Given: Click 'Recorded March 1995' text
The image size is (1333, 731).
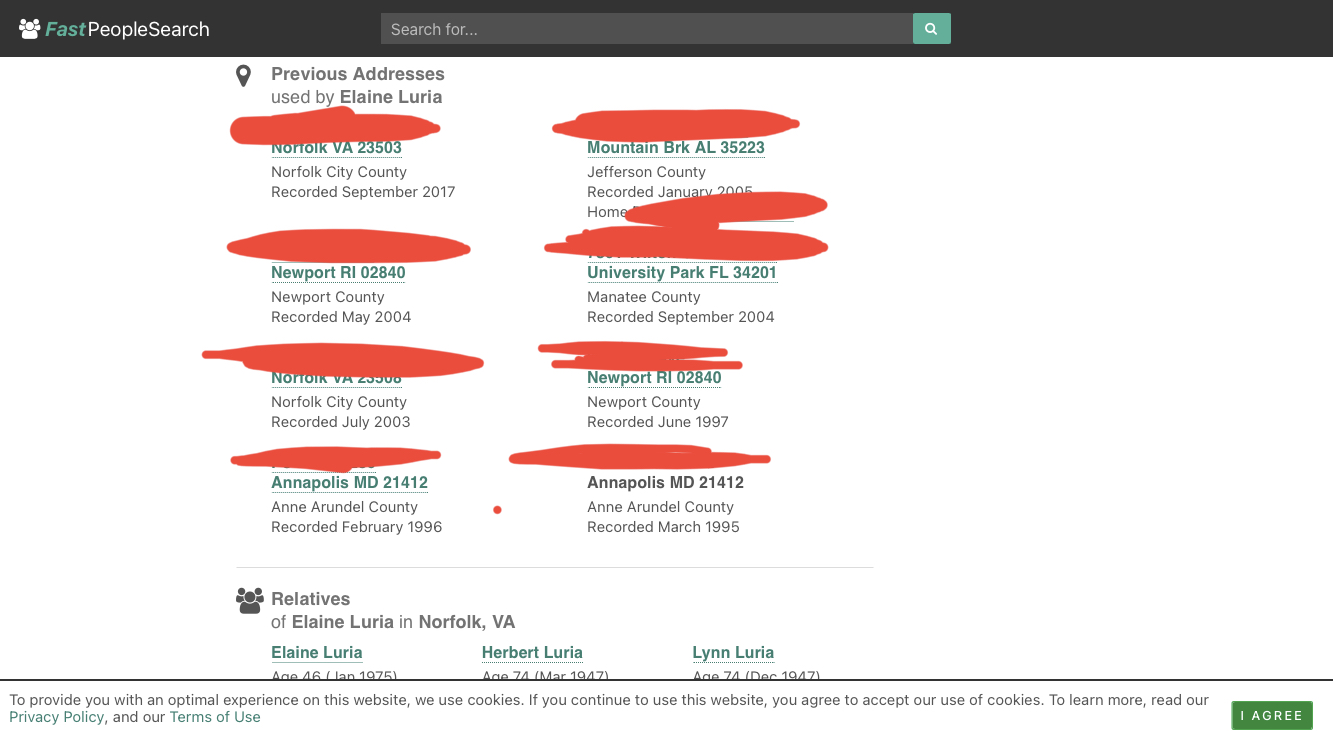Looking at the screenshot, I should click(x=663, y=527).
